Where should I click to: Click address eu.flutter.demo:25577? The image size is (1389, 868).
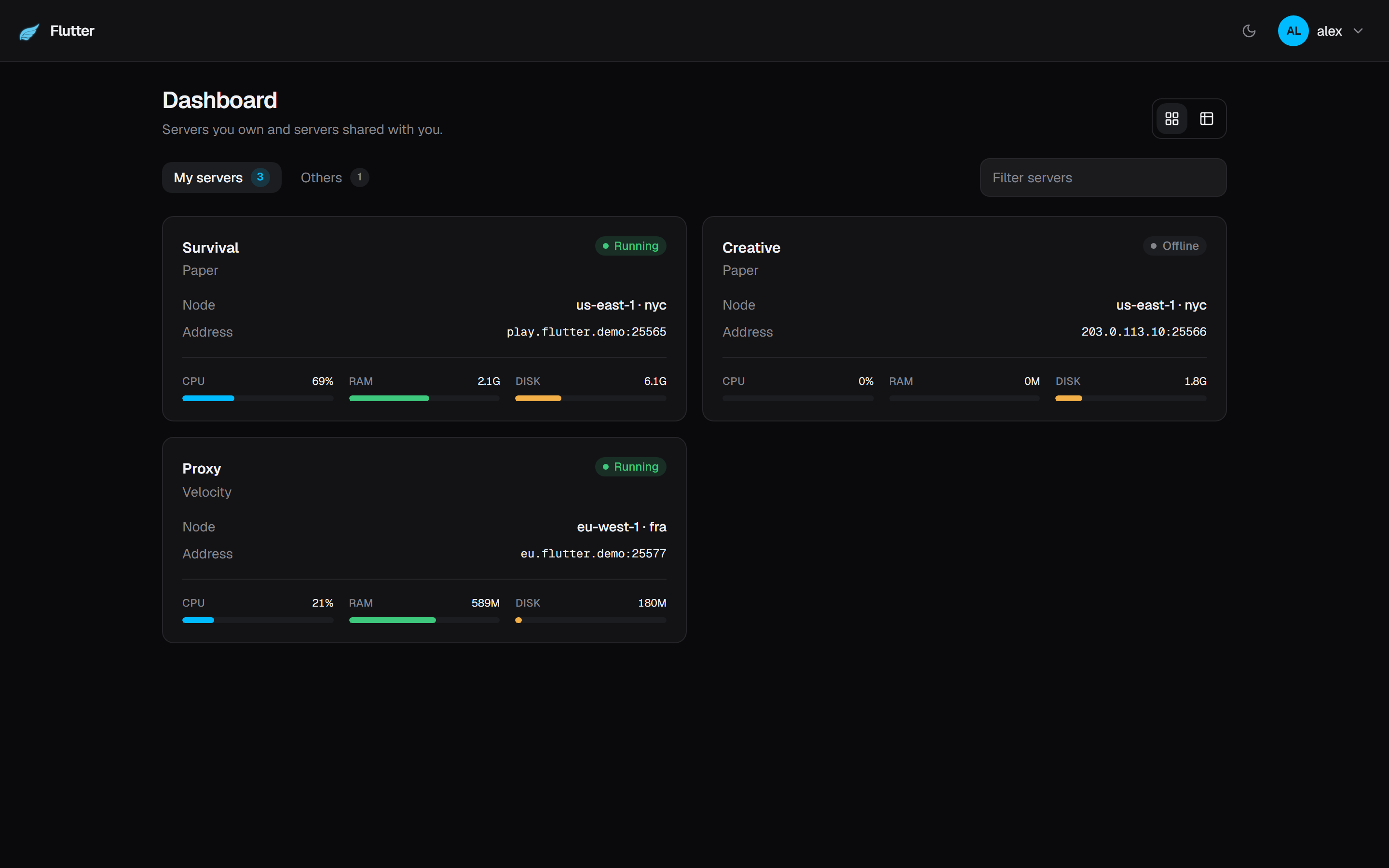(593, 554)
